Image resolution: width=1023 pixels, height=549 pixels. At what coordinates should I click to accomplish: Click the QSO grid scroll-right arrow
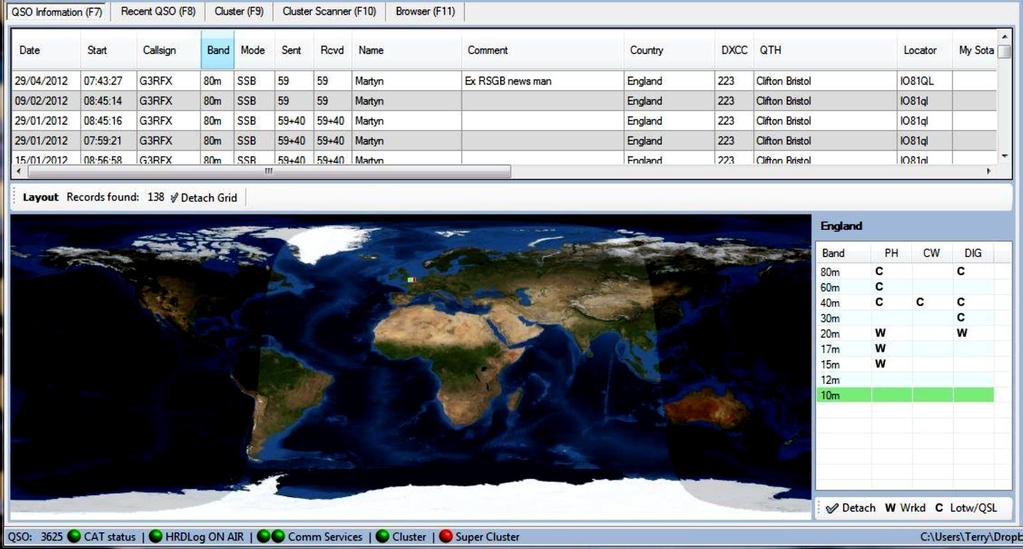click(988, 171)
